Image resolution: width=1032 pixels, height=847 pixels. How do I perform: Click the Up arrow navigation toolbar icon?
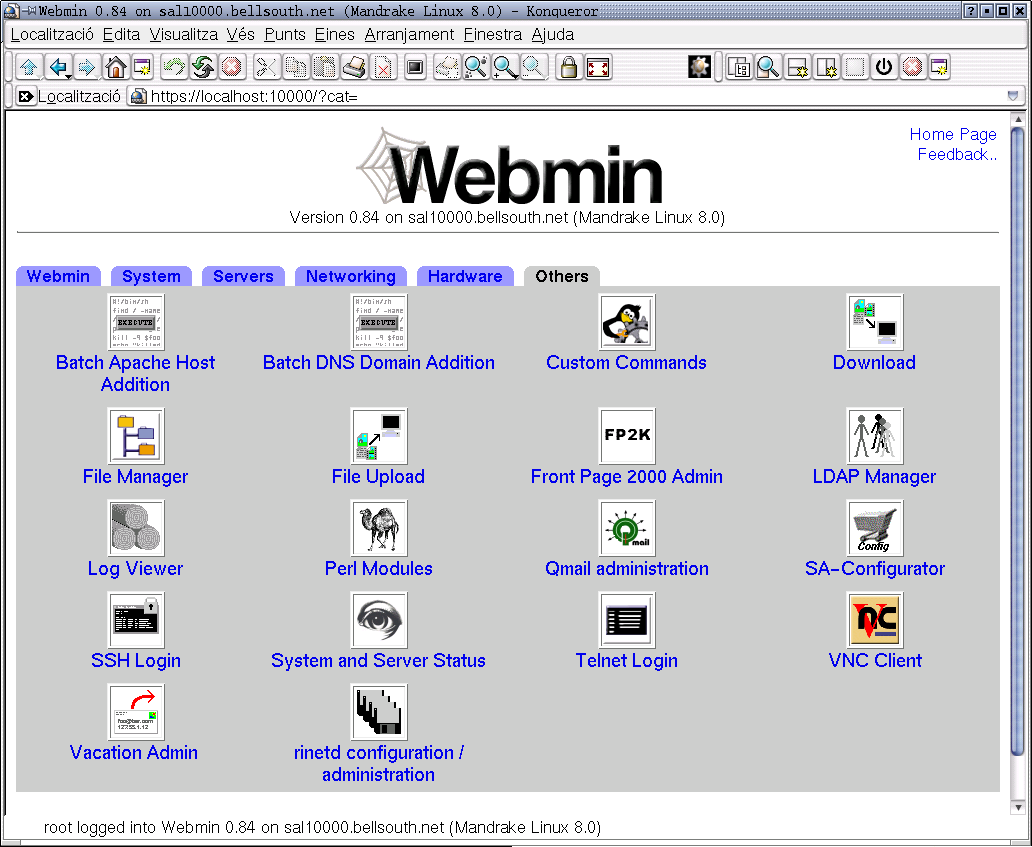click(28, 66)
